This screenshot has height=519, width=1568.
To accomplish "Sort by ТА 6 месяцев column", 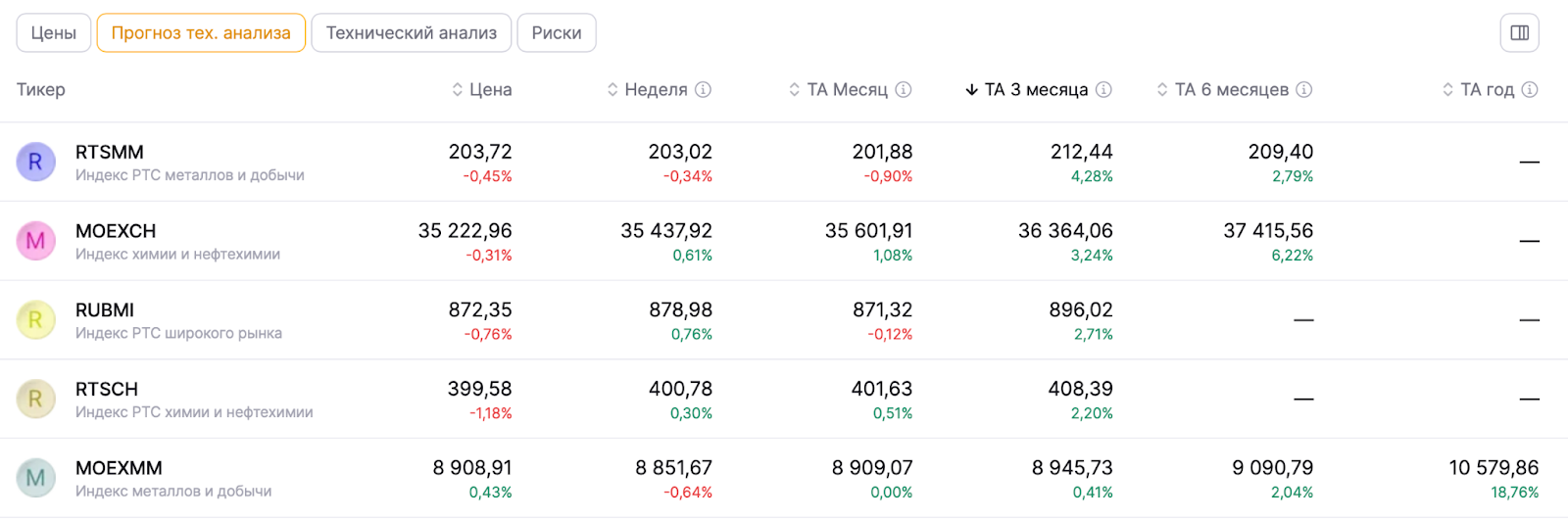I will (x=1223, y=89).
